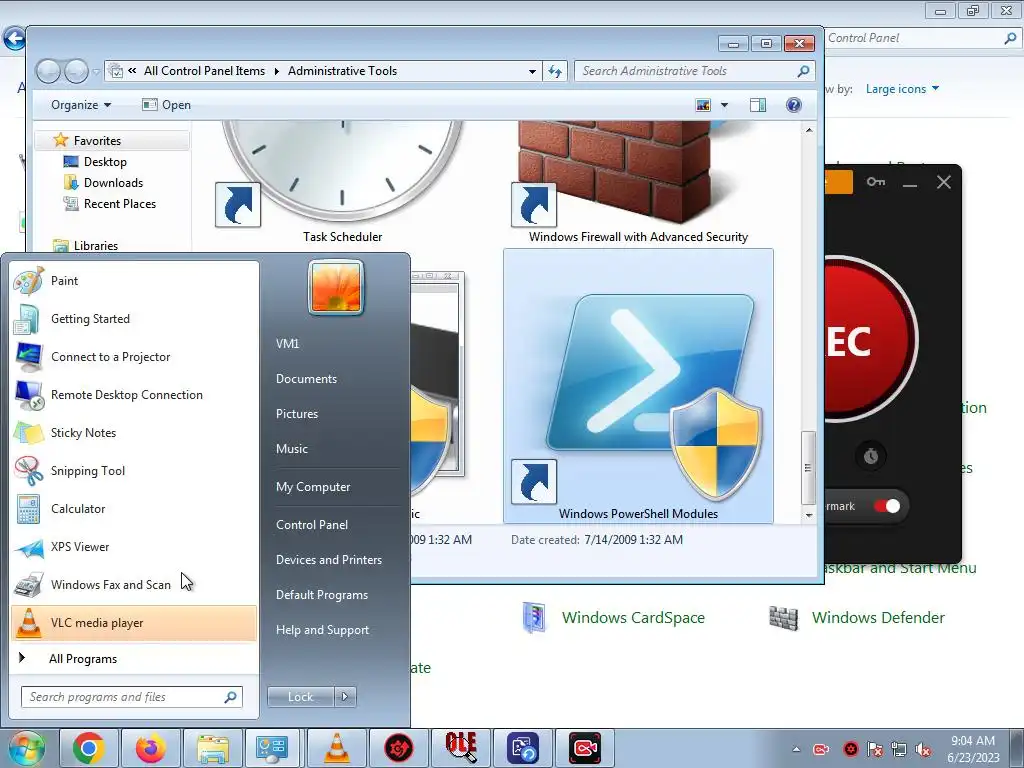Open the help button in Administrative Tools
This screenshot has width=1024, height=768.
793,105
